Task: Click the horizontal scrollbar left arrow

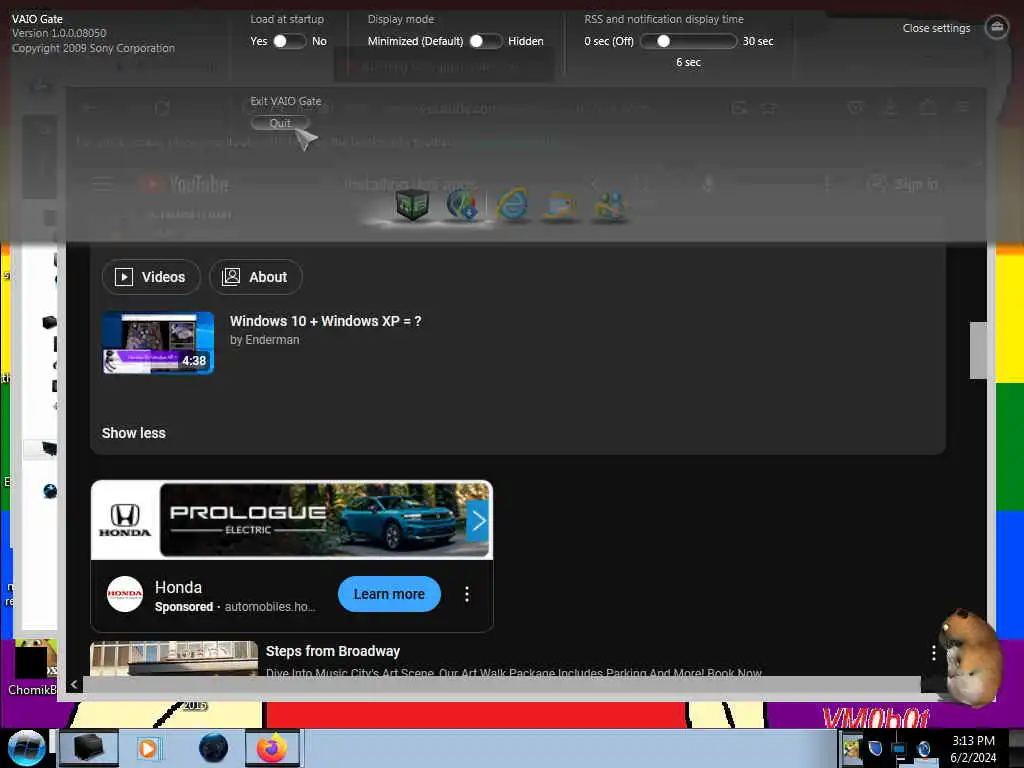Action: pyautogui.click(x=74, y=684)
